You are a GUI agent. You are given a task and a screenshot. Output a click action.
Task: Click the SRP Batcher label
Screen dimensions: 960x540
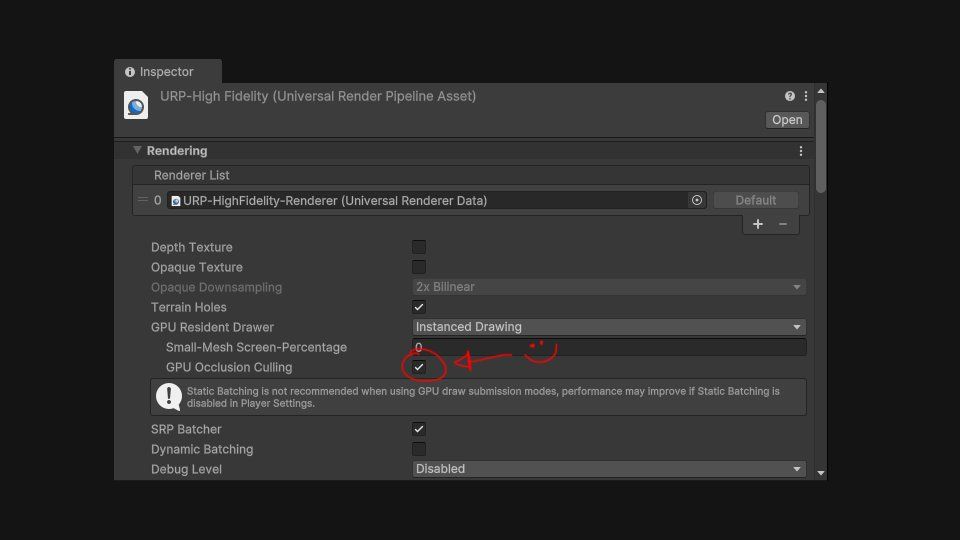(x=186, y=429)
